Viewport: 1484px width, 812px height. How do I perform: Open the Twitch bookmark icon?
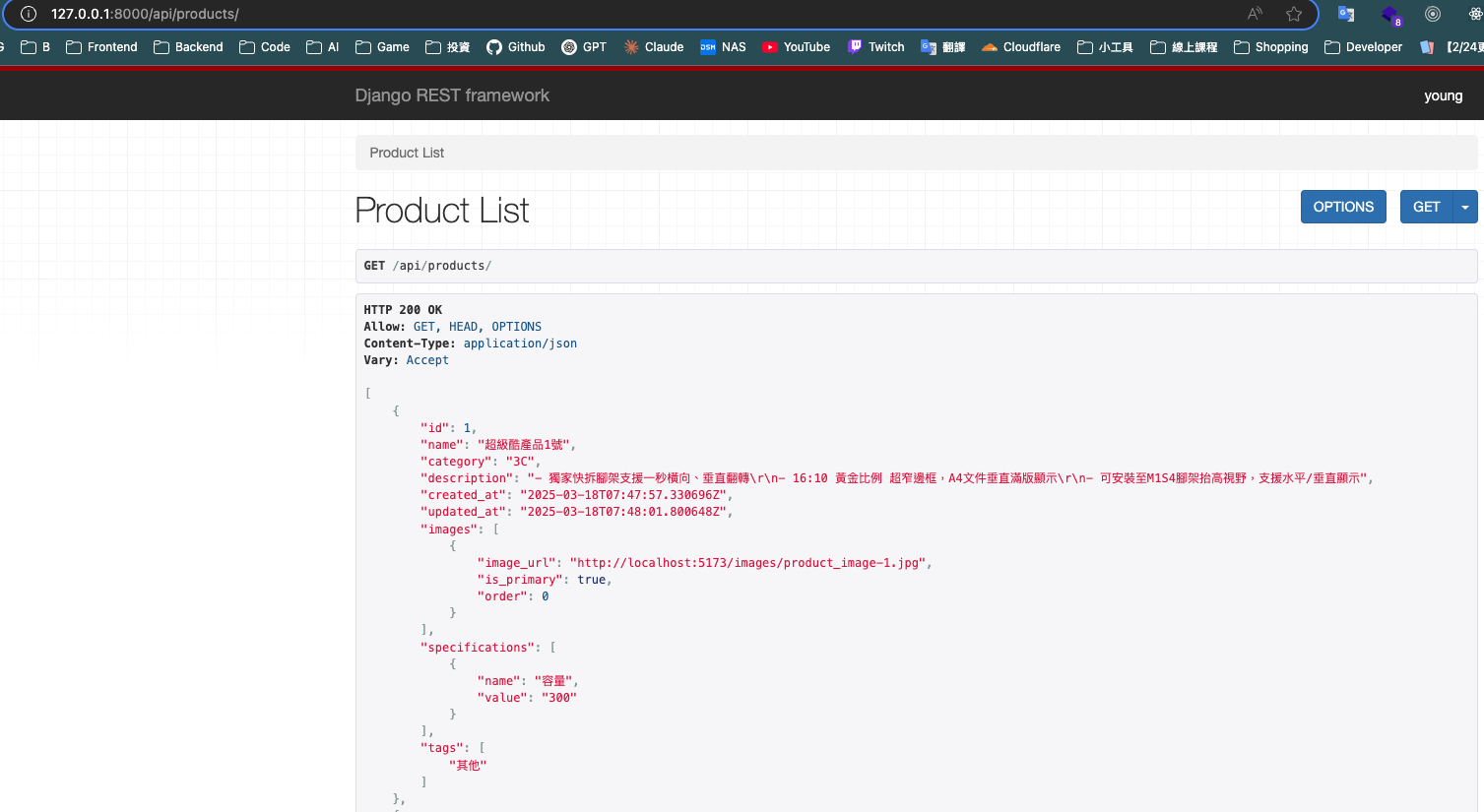pyautogui.click(x=854, y=46)
